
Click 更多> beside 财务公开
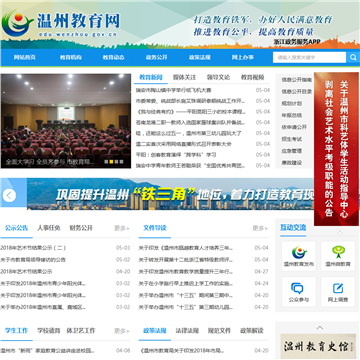(122, 229)
